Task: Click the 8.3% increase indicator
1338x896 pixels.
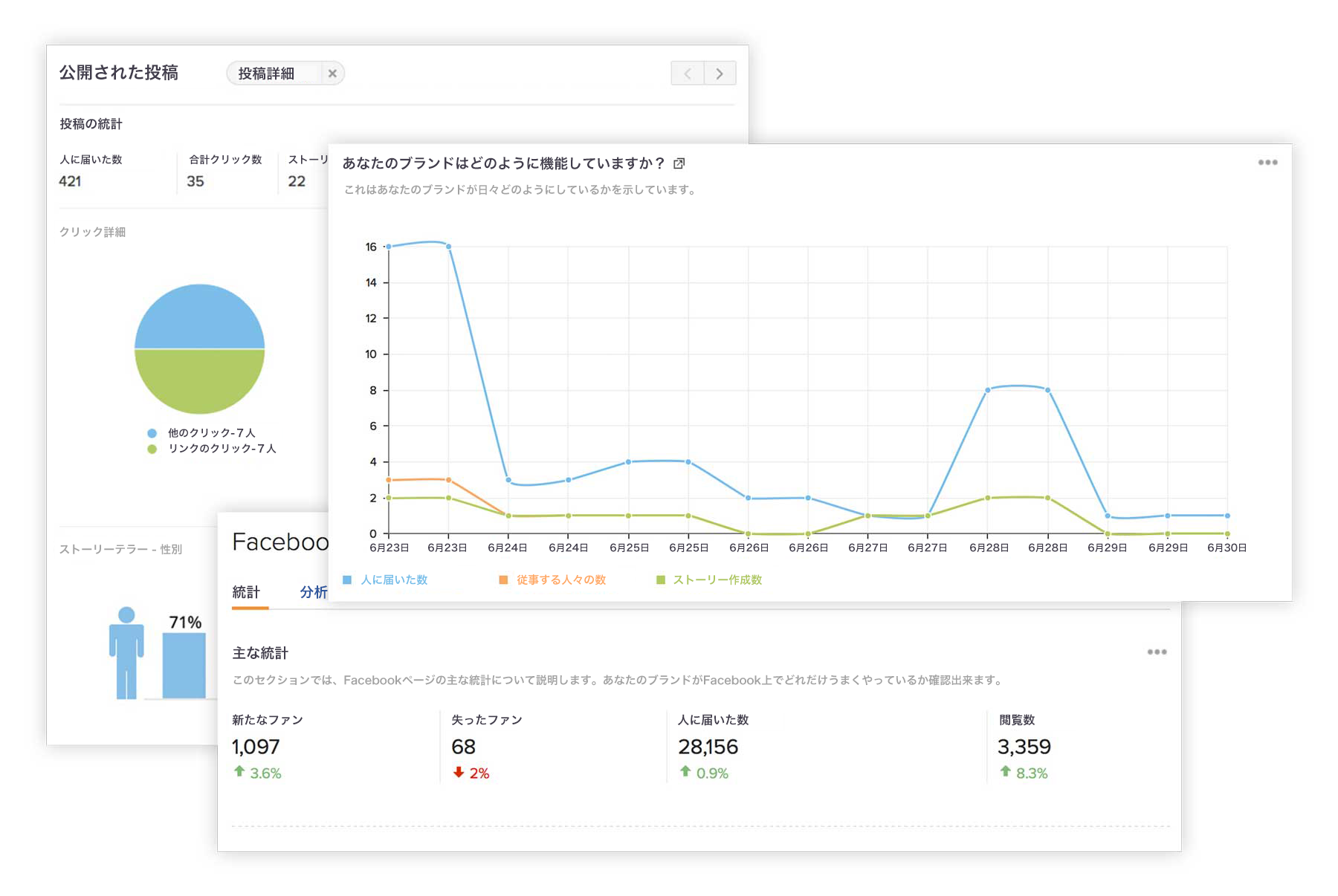Action: 1024,773
